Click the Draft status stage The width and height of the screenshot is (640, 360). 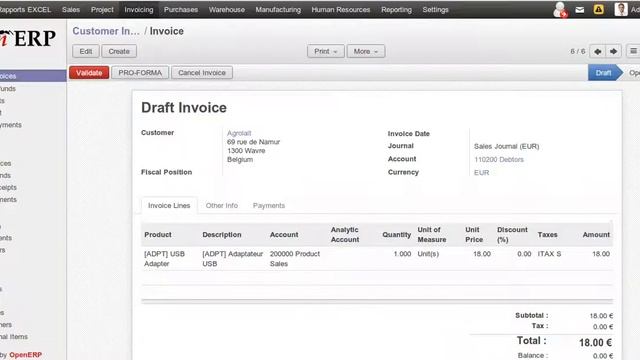pyautogui.click(x=603, y=73)
